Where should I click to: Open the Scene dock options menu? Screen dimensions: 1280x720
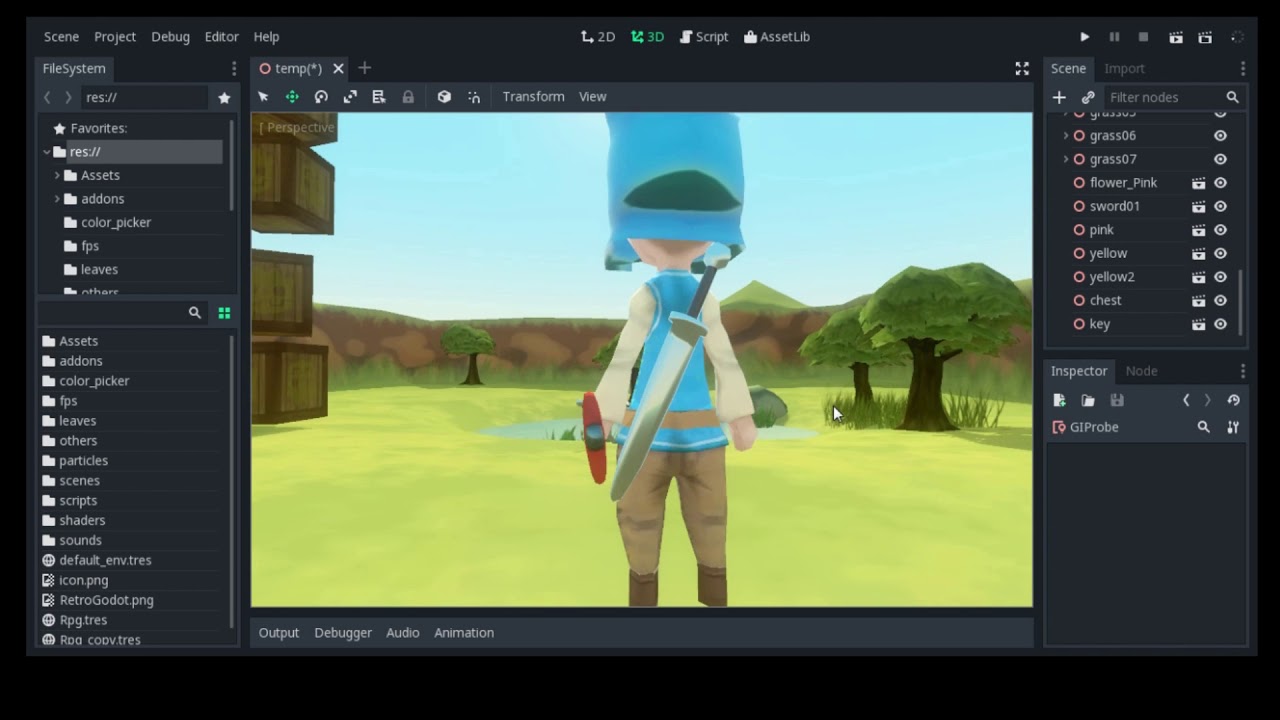pyautogui.click(x=1243, y=69)
